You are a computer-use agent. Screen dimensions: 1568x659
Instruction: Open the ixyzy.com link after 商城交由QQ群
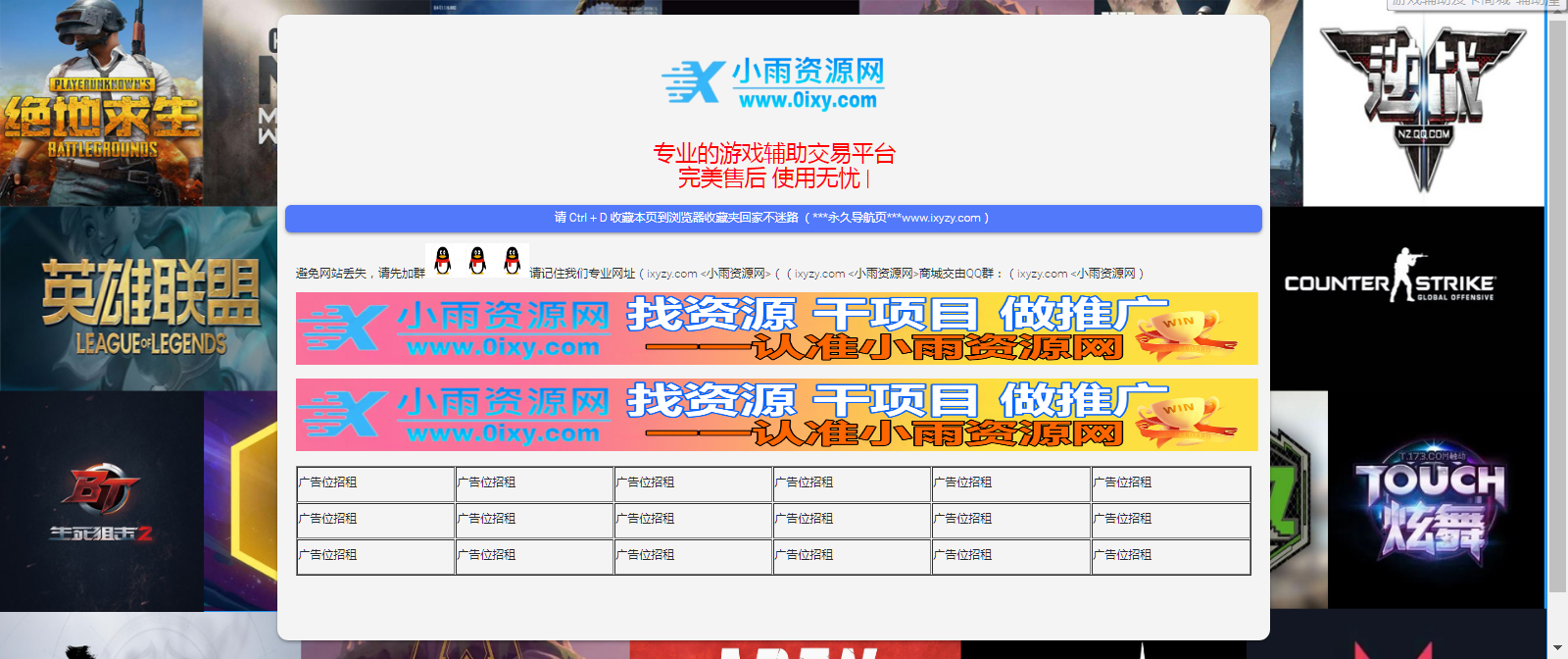click(x=1076, y=274)
